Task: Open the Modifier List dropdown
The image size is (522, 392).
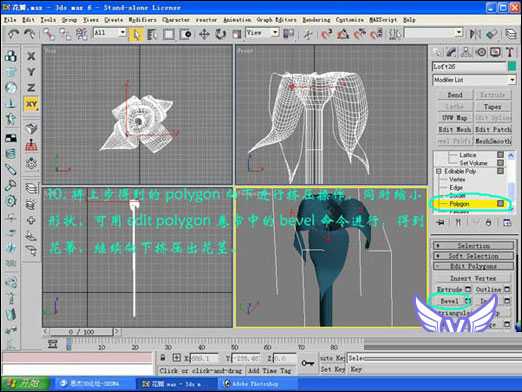Action: point(474,80)
